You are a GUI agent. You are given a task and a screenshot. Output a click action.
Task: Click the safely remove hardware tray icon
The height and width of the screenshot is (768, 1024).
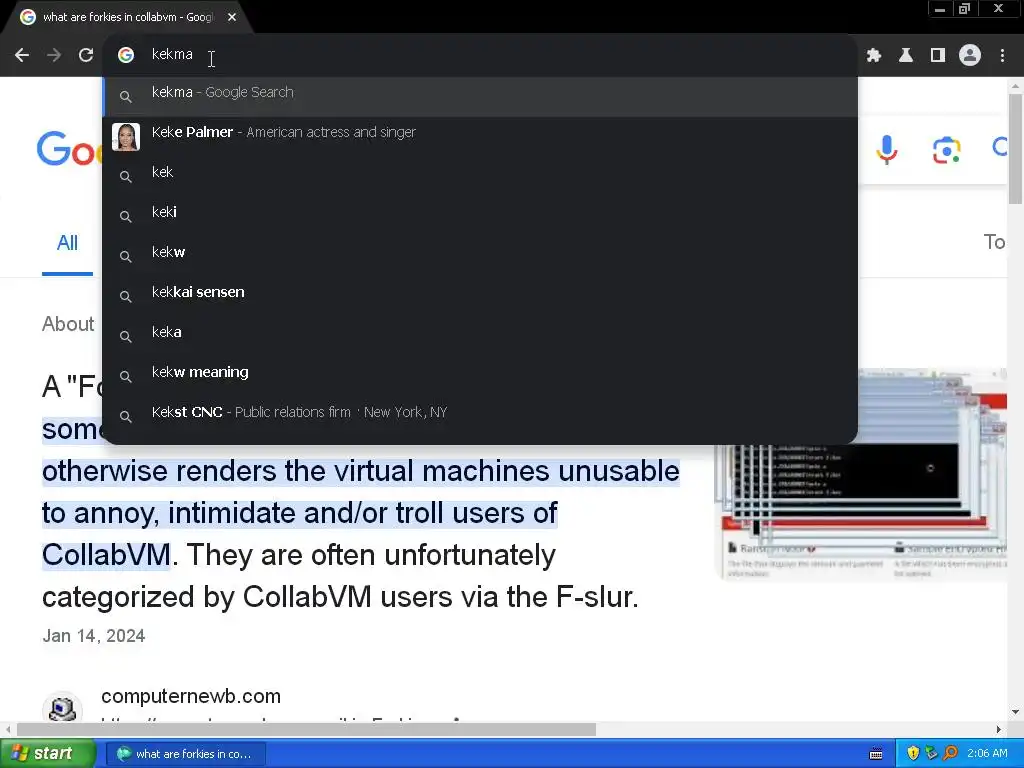tap(931, 754)
